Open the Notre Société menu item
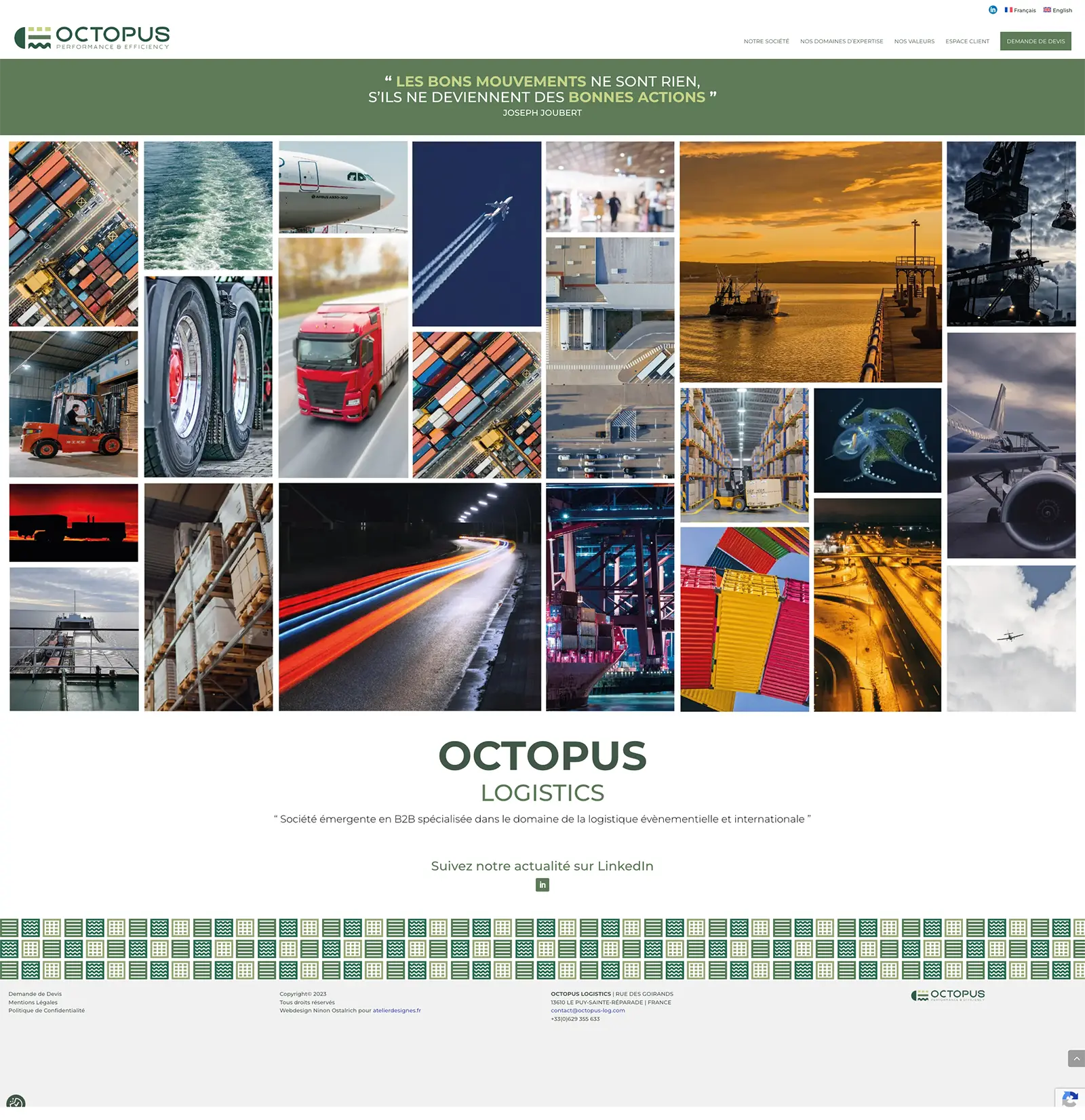The height and width of the screenshot is (1120, 1085). point(766,41)
